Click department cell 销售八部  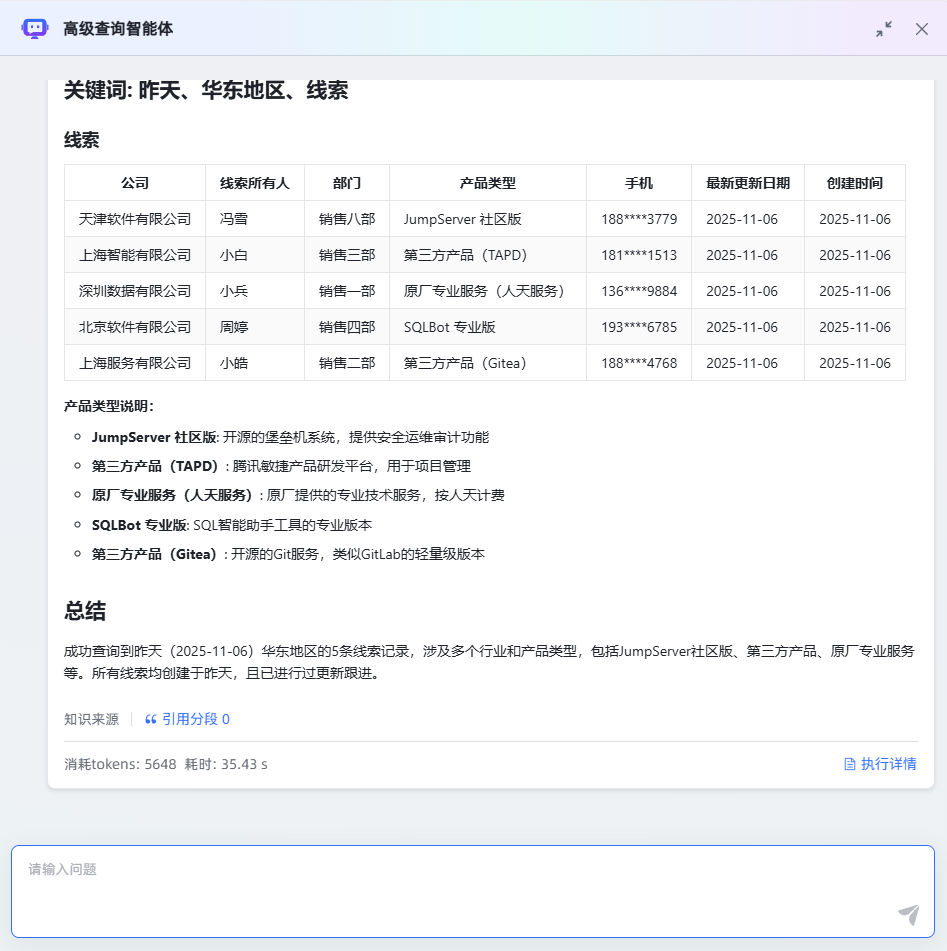347,219
